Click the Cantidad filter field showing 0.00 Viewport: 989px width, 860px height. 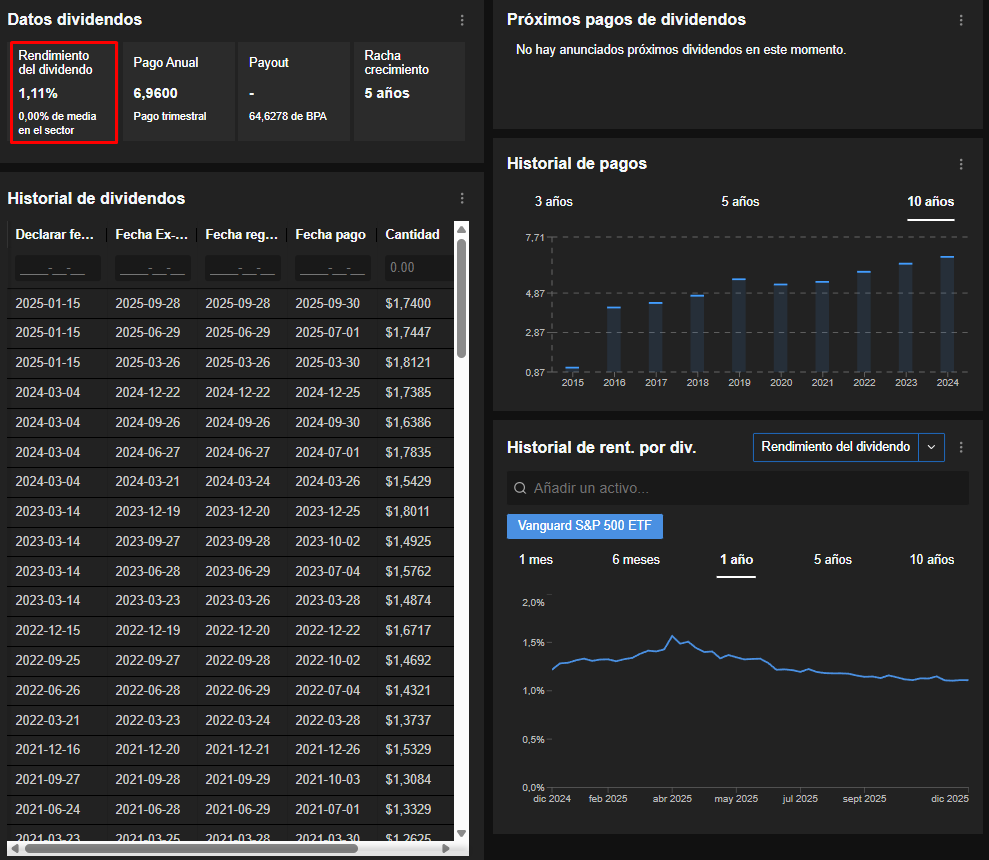coord(416,268)
